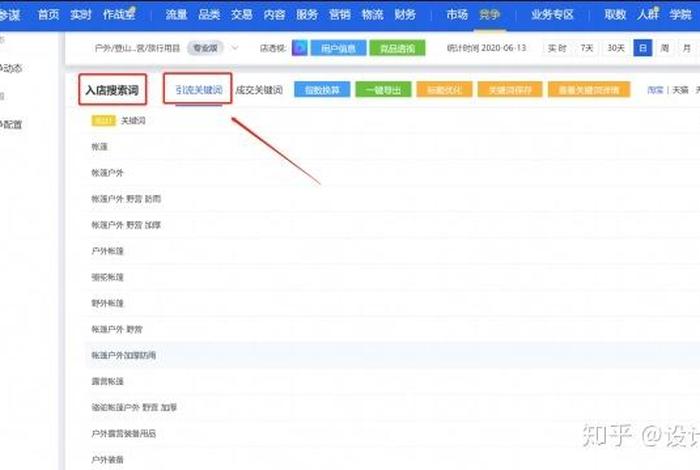Select the 30天 time range

pyautogui.click(x=616, y=48)
